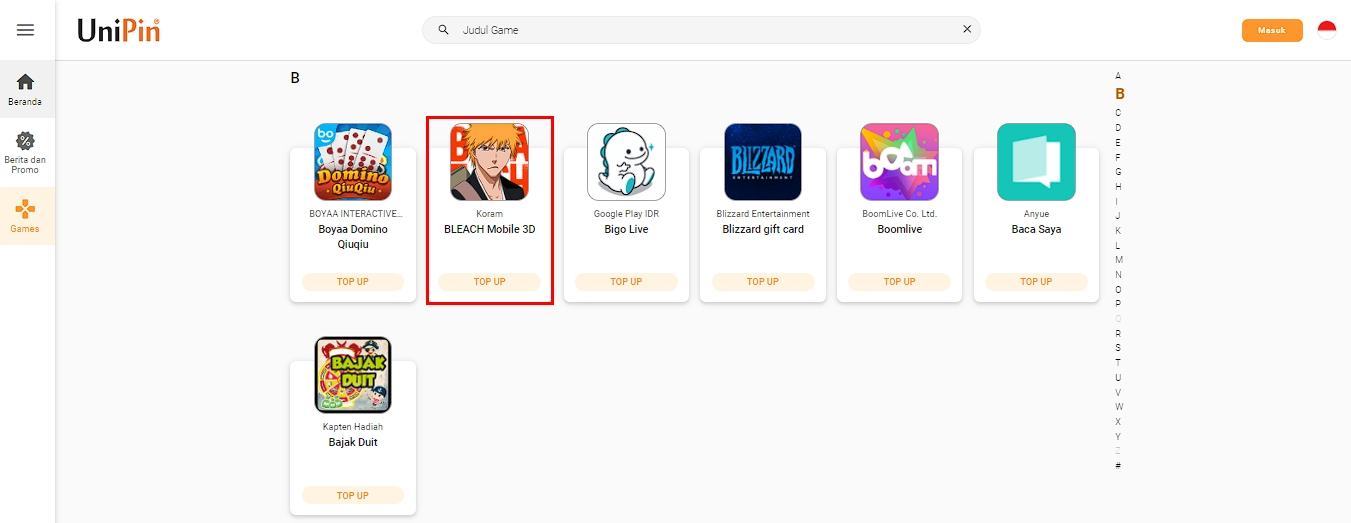Jump to letter O in index
Viewport: 1351px width, 523px height.
(x=1118, y=289)
